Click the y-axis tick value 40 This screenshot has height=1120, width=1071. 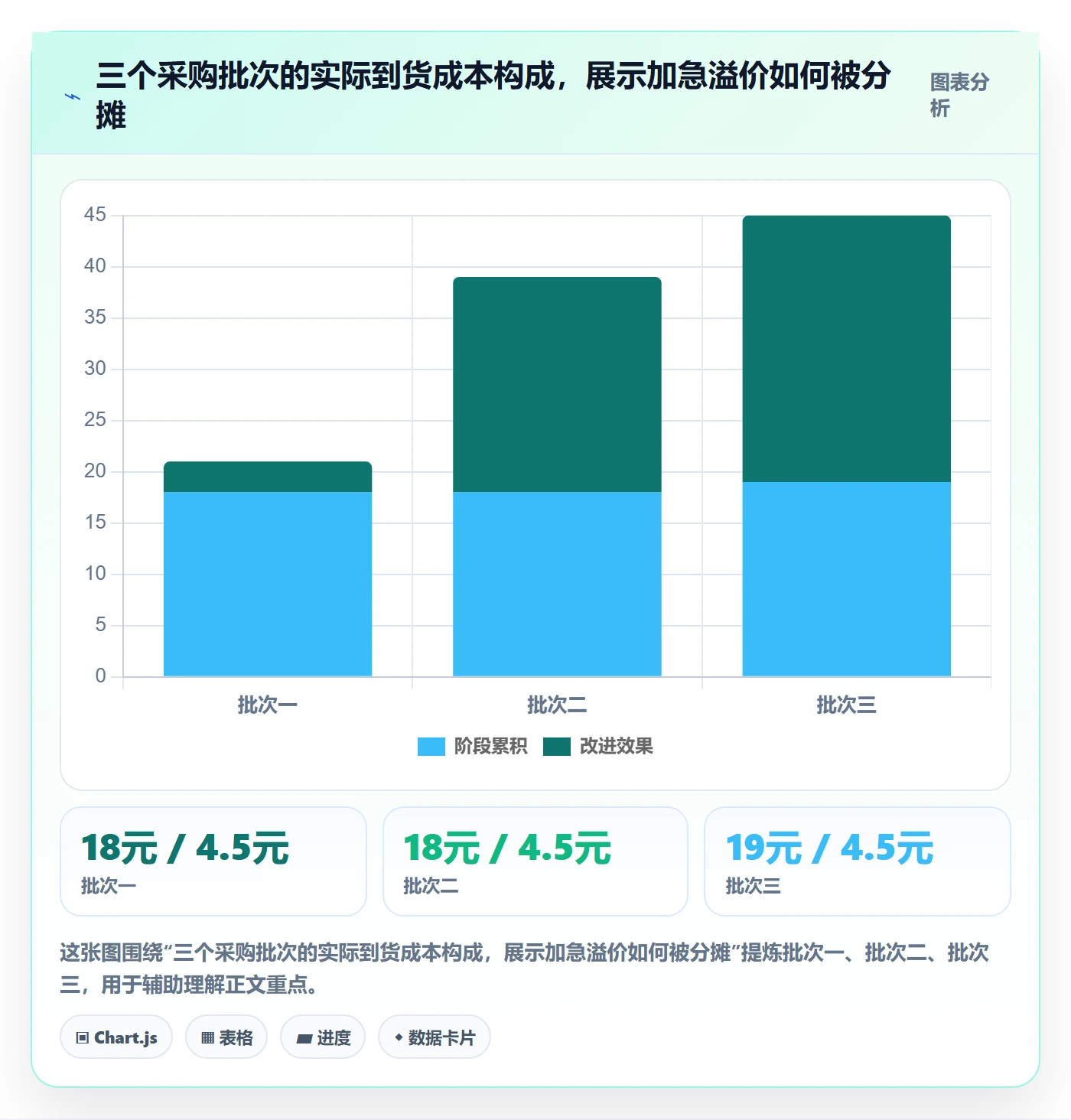coord(95,265)
